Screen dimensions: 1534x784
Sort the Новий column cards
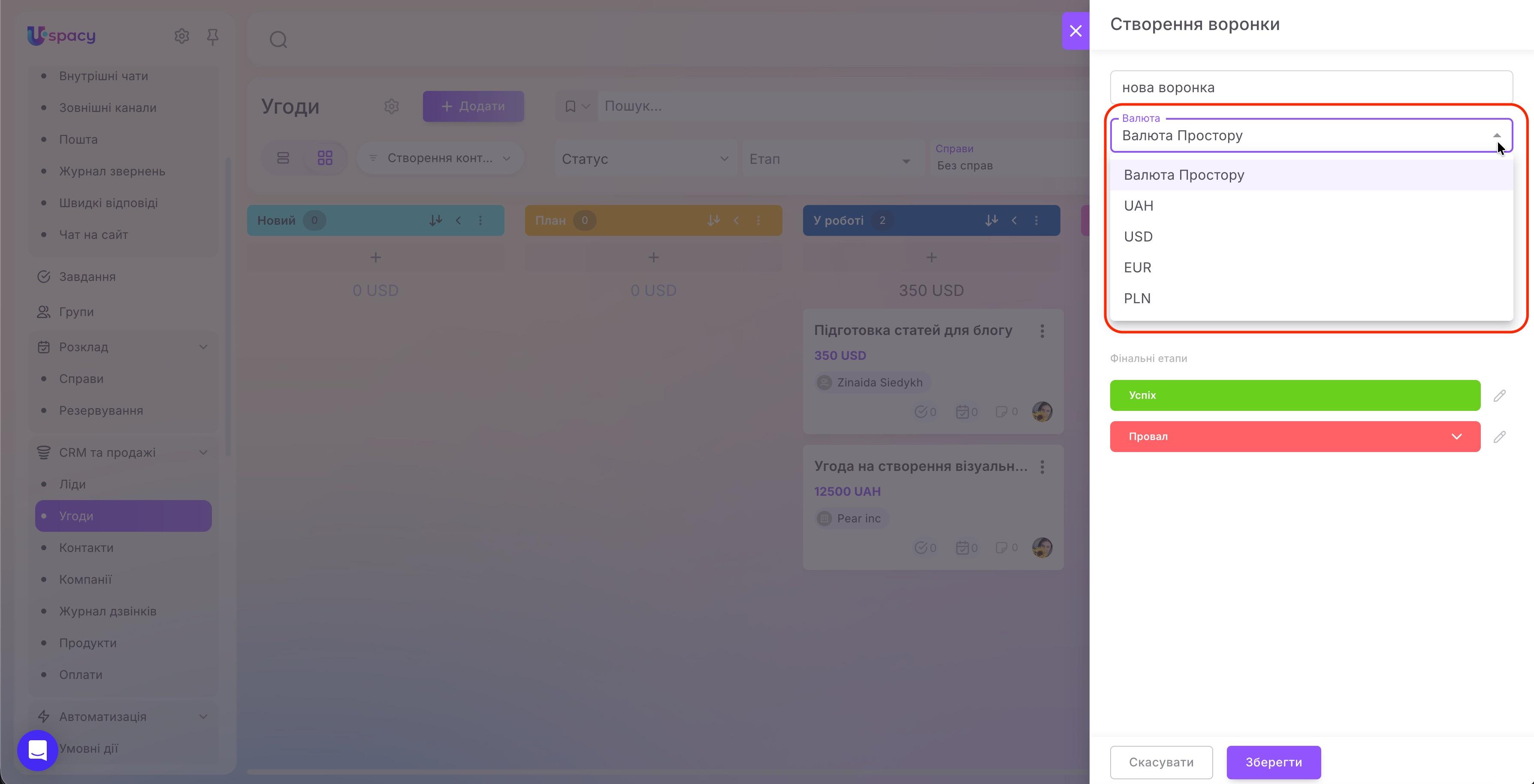click(435, 220)
